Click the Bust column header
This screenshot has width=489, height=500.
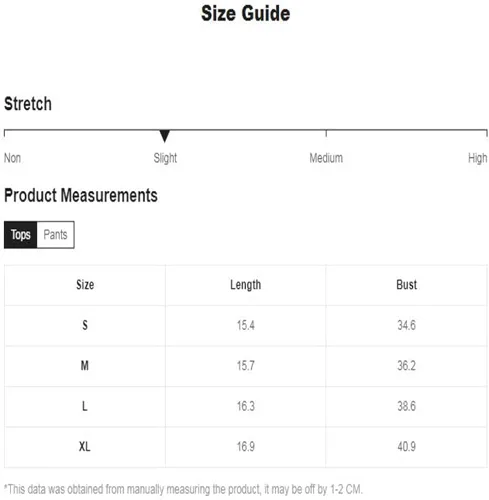coord(406,285)
